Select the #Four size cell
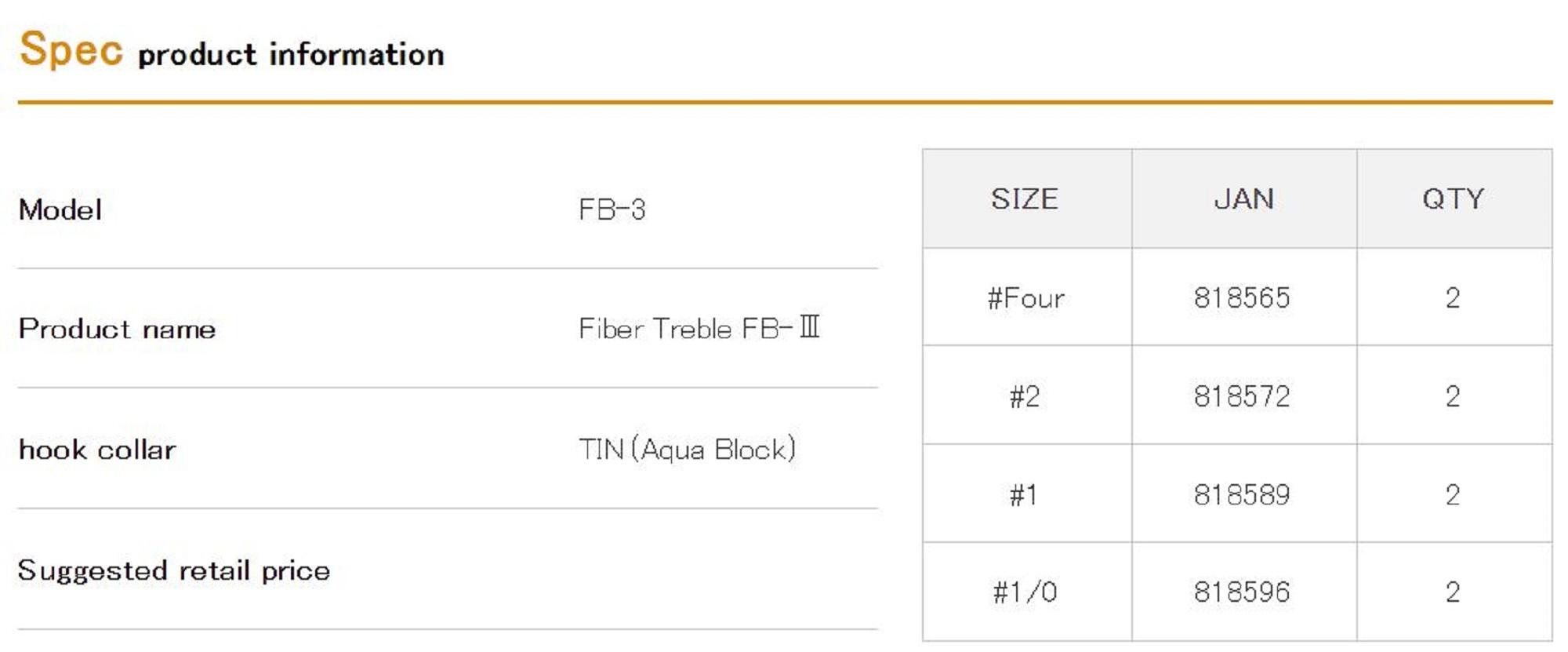1568x652 pixels. coord(1025,298)
